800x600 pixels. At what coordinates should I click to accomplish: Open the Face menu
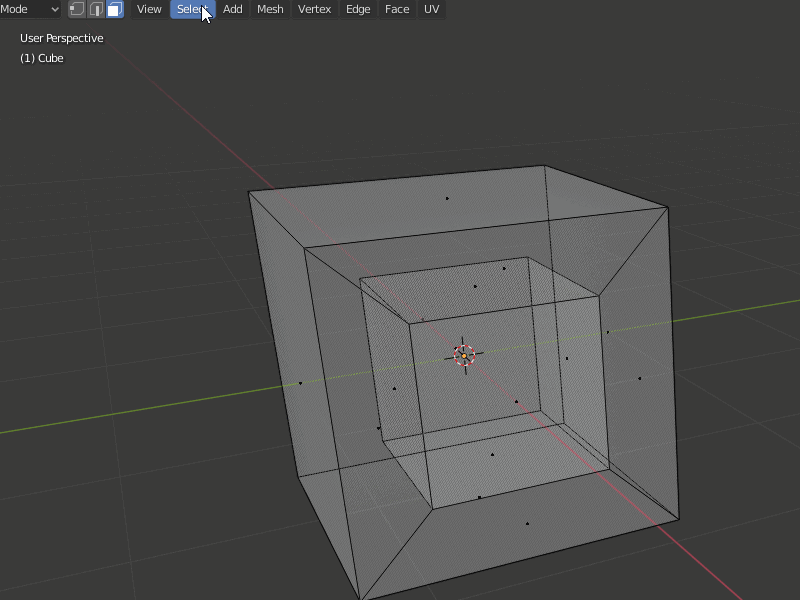tap(396, 9)
